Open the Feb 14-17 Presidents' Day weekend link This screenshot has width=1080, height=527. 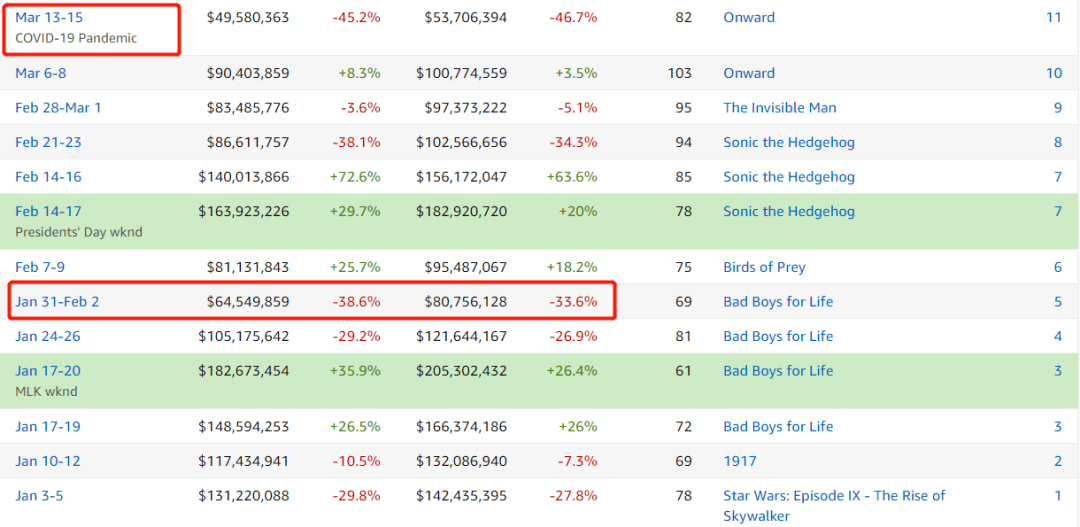[x=48, y=211]
